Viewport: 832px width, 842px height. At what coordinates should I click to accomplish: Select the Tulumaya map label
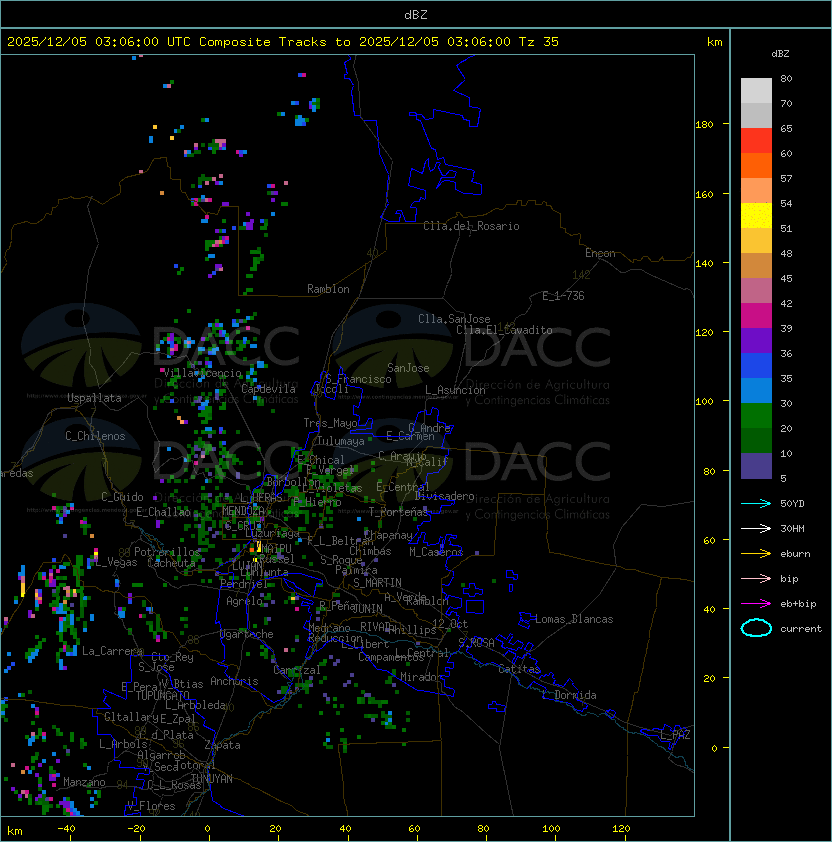pos(341,441)
